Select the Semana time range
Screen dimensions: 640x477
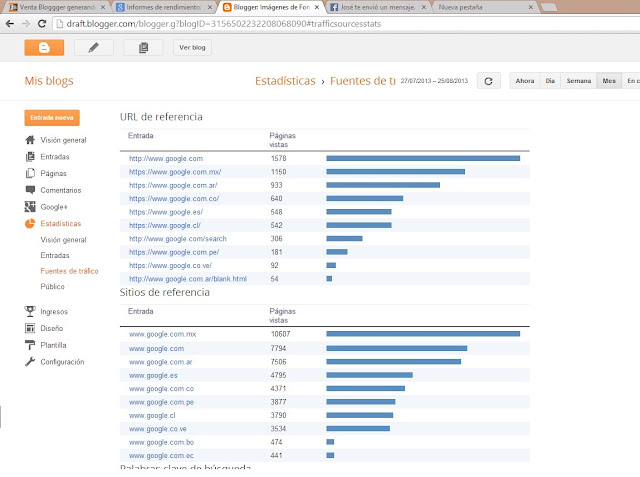coord(578,81)
